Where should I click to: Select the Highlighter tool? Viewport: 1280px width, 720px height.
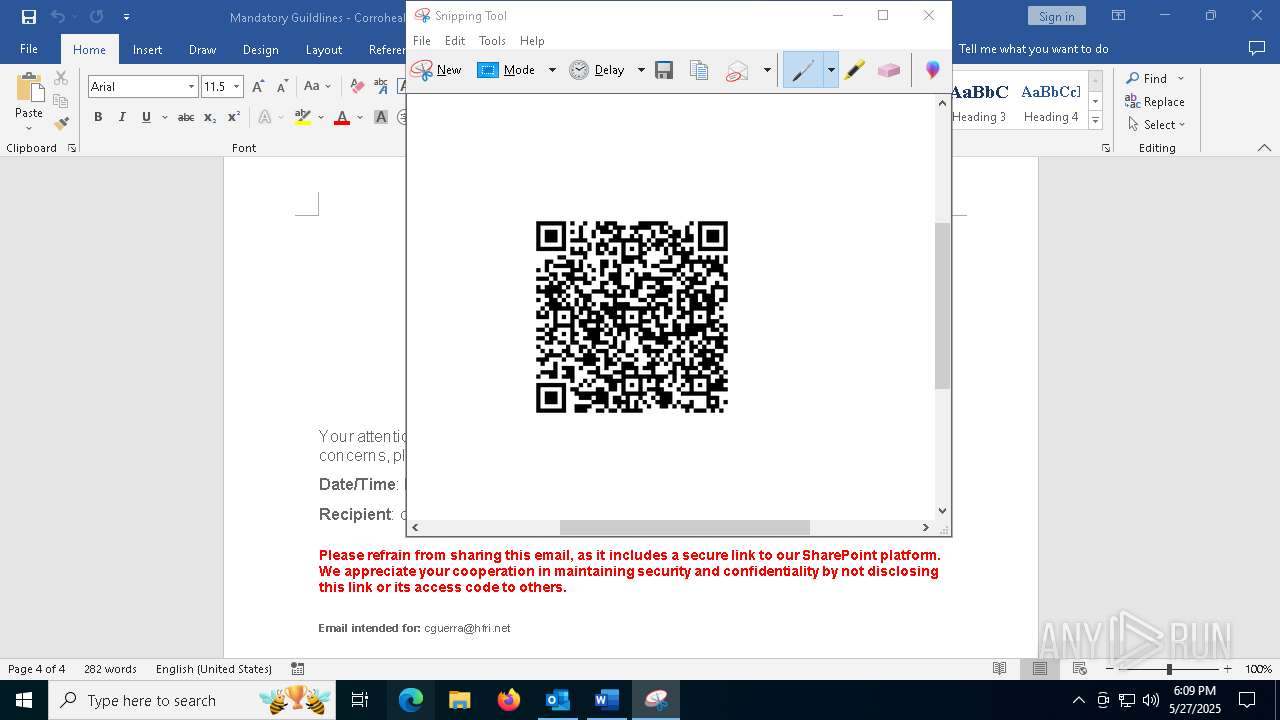854,70
